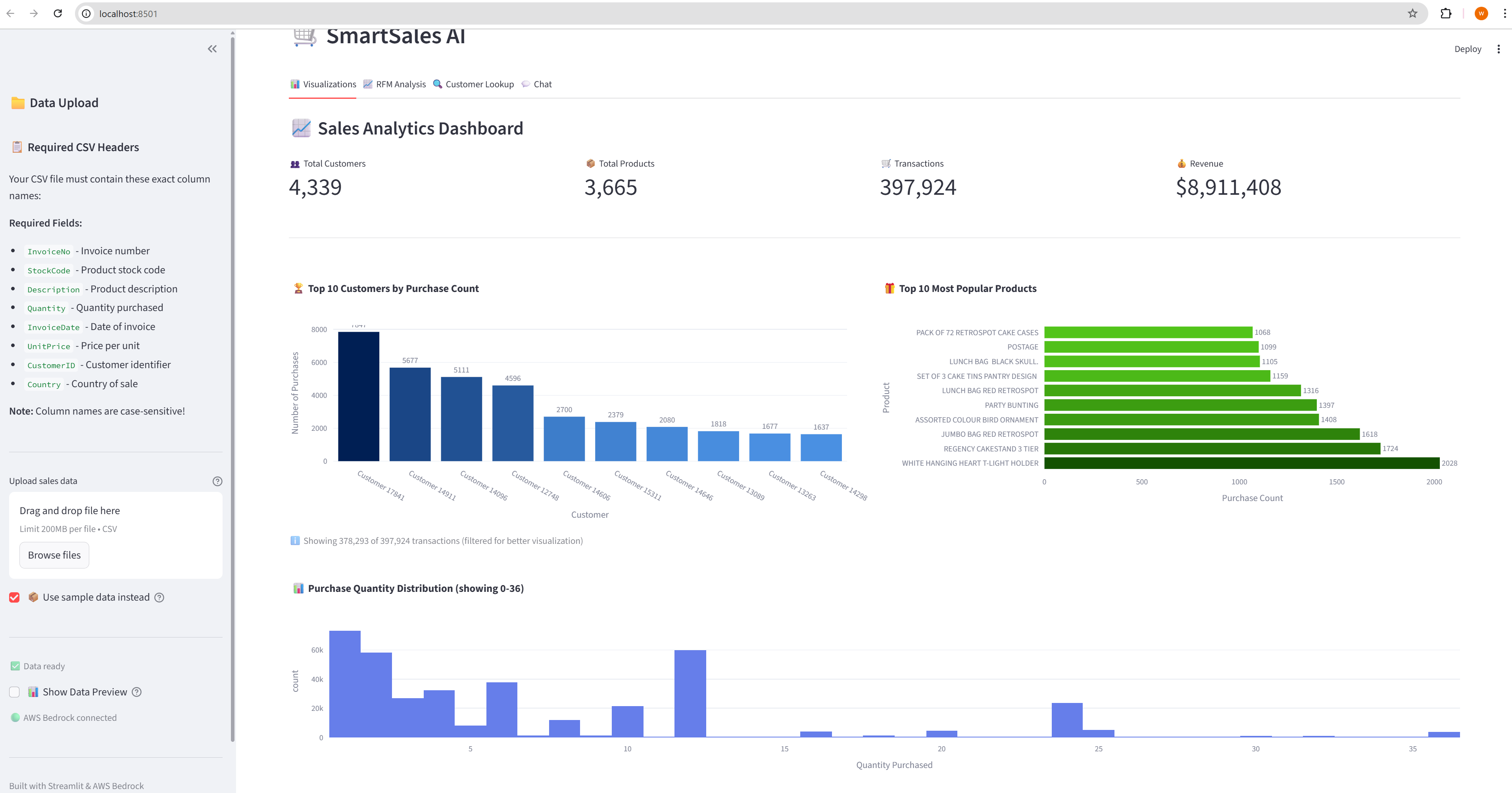
Task: Click the browser reload icon
Action: pos(58,13)
